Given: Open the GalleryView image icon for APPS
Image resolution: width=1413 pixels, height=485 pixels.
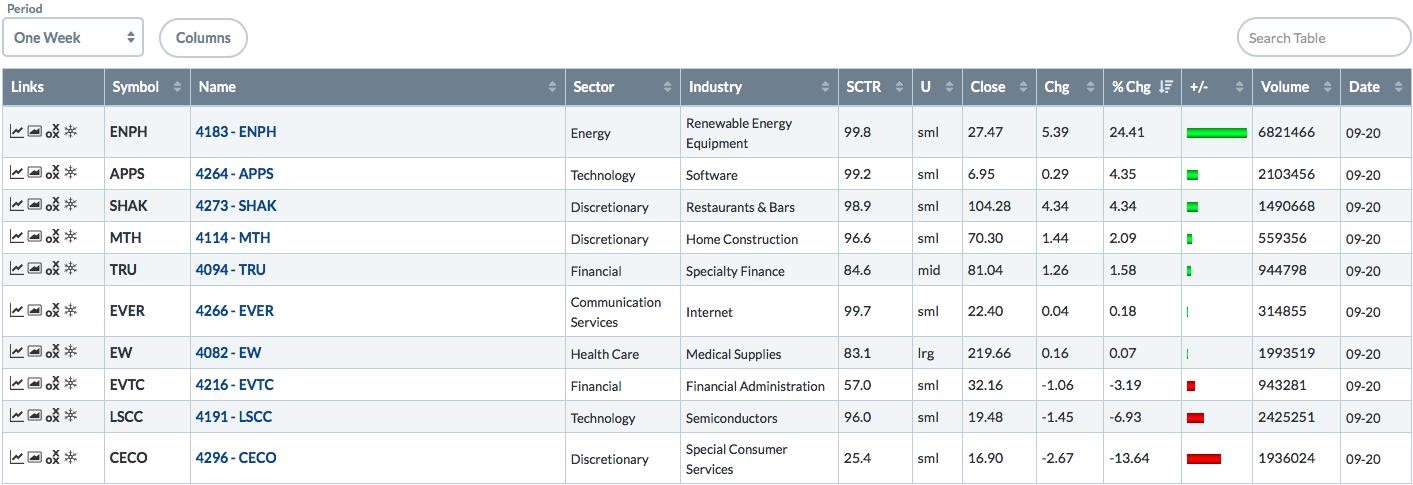Looking at the screenshot, I should click(34, 173).
